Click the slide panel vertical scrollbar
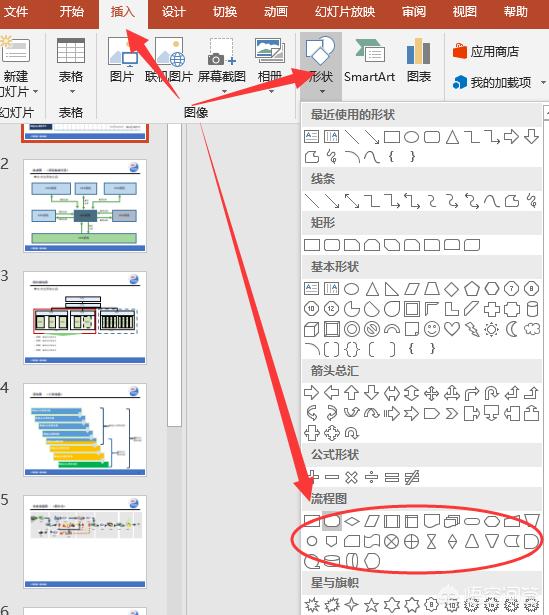 174,275
